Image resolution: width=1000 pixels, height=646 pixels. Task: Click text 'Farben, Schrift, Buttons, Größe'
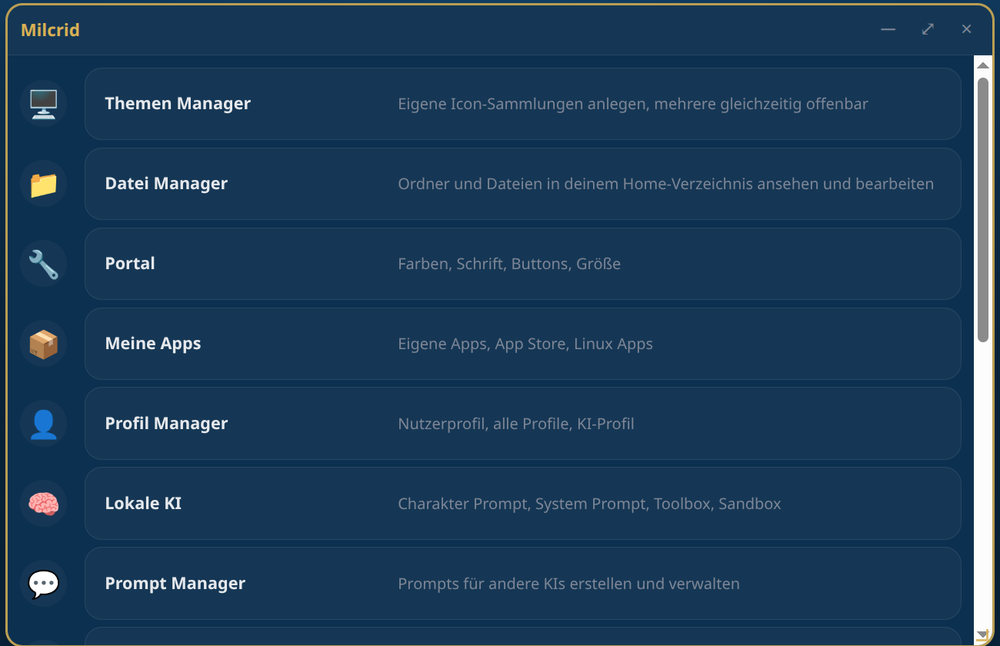[x=509, y=264]
